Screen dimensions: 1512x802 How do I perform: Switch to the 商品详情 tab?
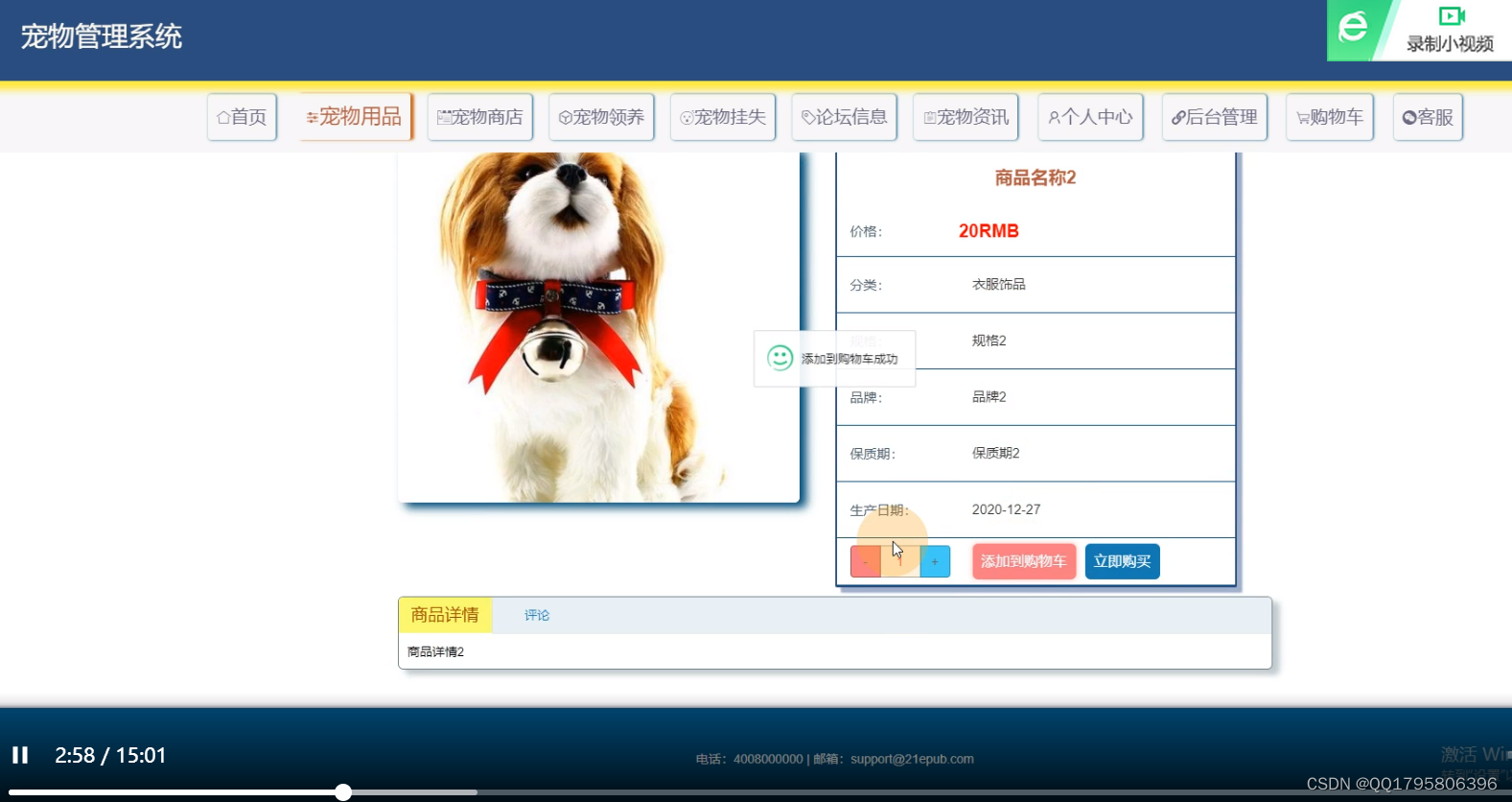tap(445, 615)
